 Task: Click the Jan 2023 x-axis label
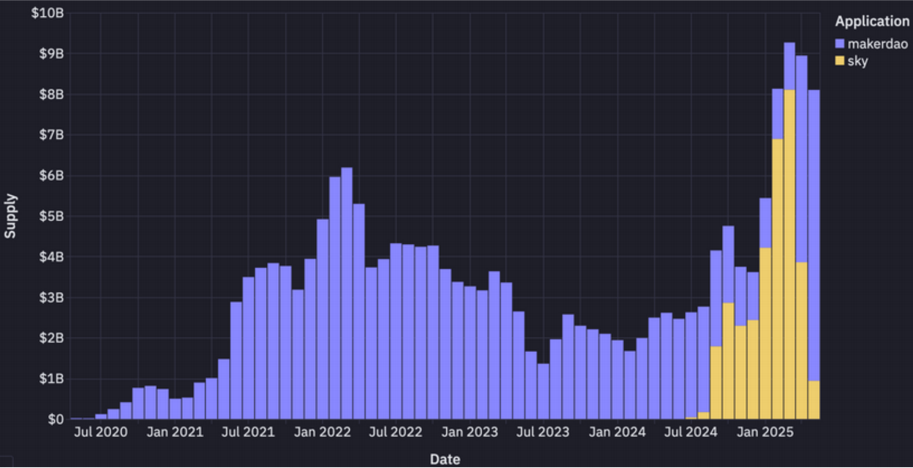(x=470, y=432)
